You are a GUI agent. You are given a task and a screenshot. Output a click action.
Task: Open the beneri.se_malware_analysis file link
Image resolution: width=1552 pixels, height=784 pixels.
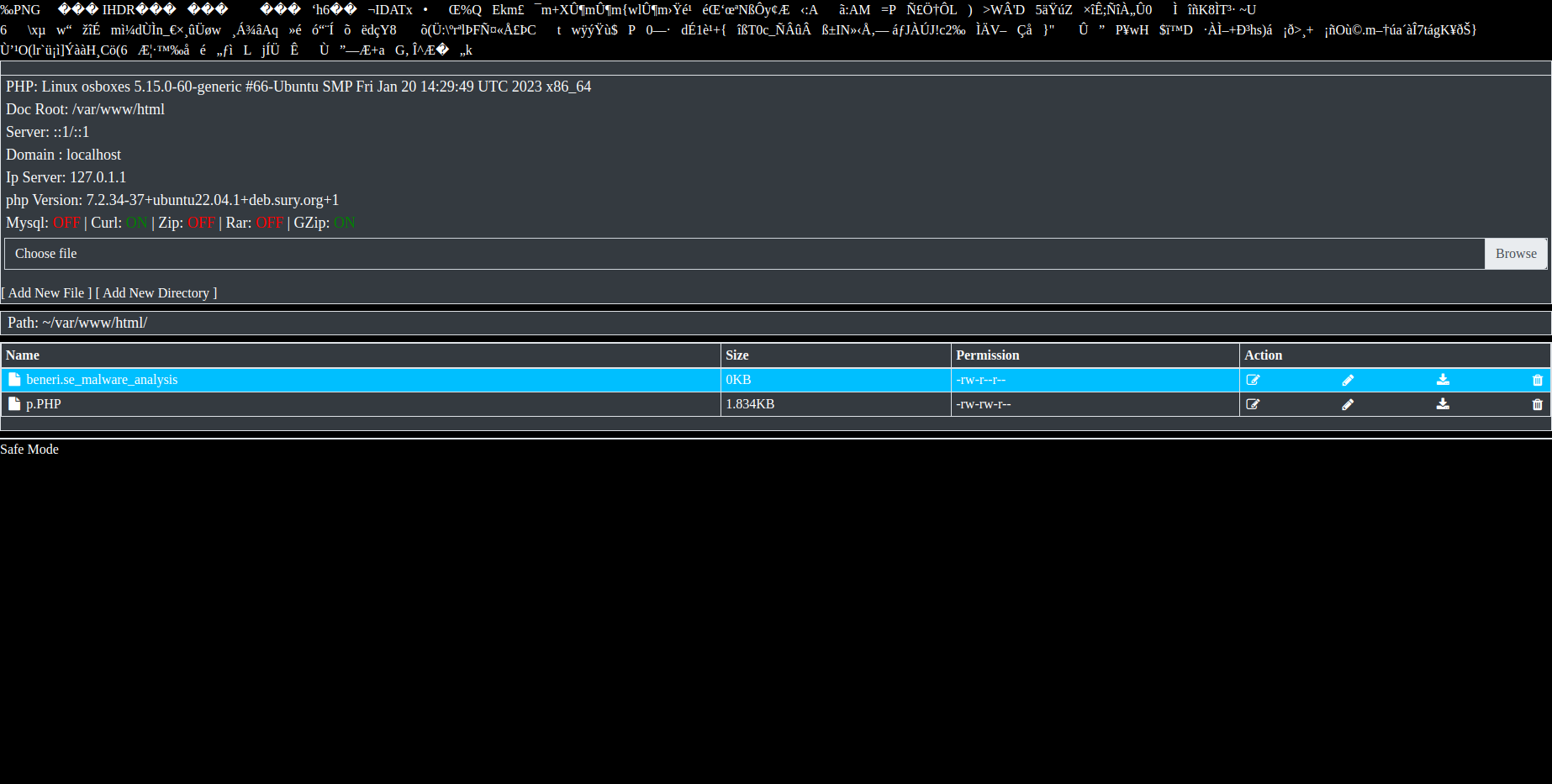[x=102, y=380]
